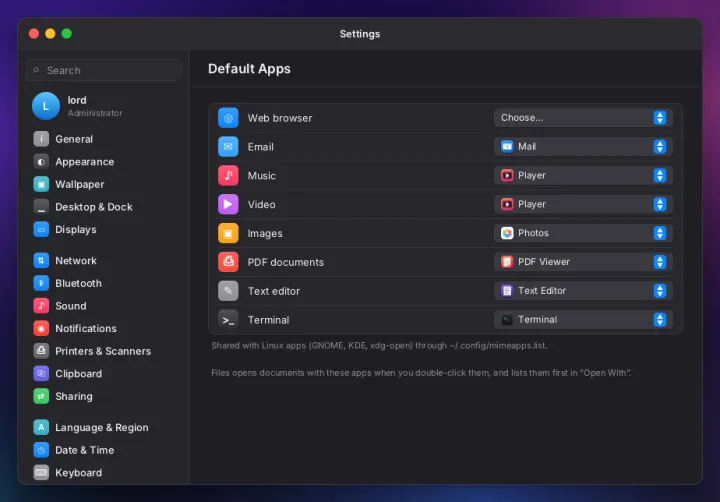Open Clipboard settings
This screenshot has height=502, width=720.
[x=105, y=373]
